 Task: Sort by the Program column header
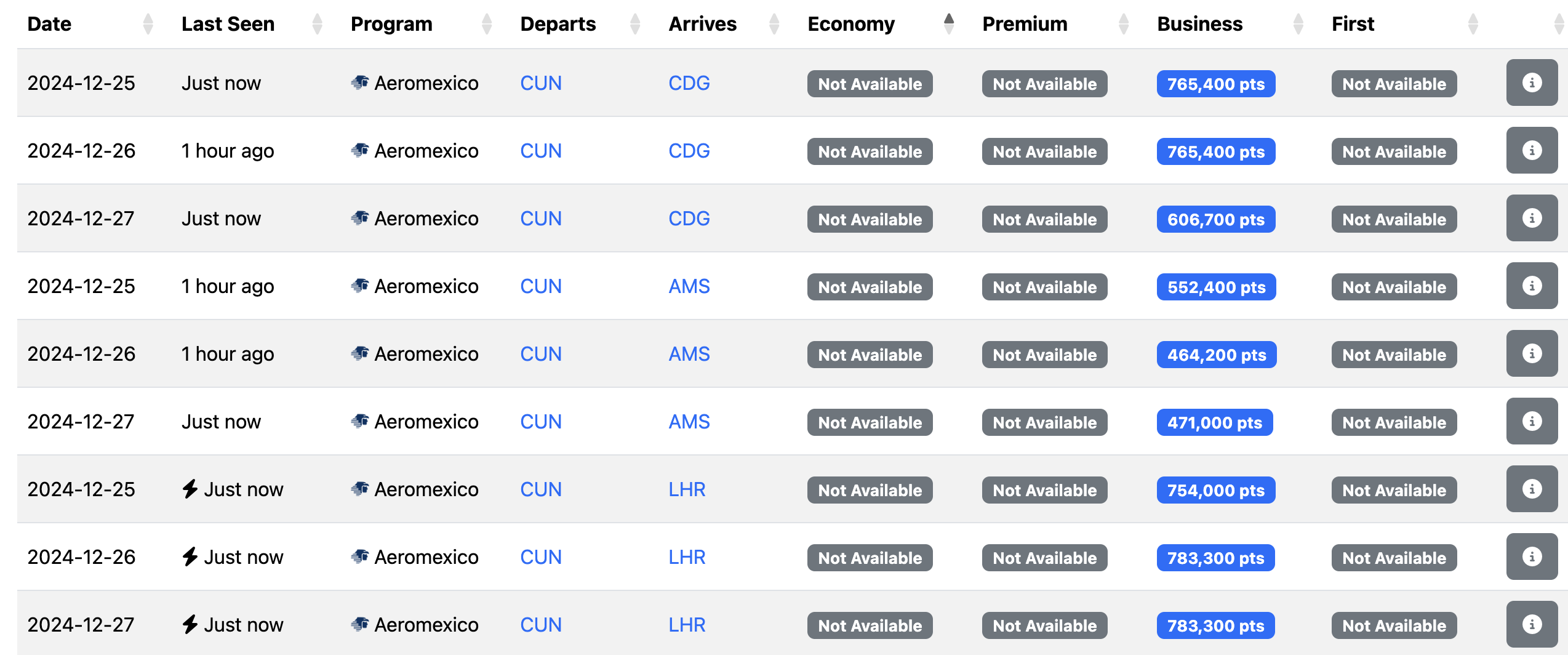[391, 24]
